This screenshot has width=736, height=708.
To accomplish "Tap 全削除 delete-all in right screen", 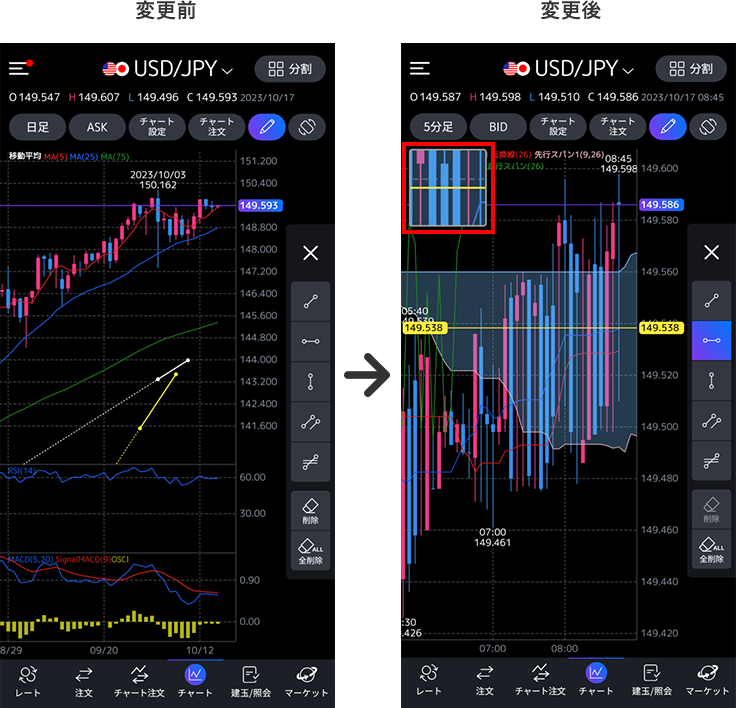I will pyautogui.click(x=712, y=550).
